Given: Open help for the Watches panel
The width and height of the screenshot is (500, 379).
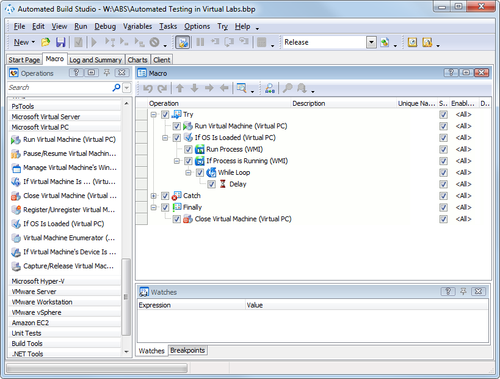Looking at the screenshot, I should pos(448,292).
